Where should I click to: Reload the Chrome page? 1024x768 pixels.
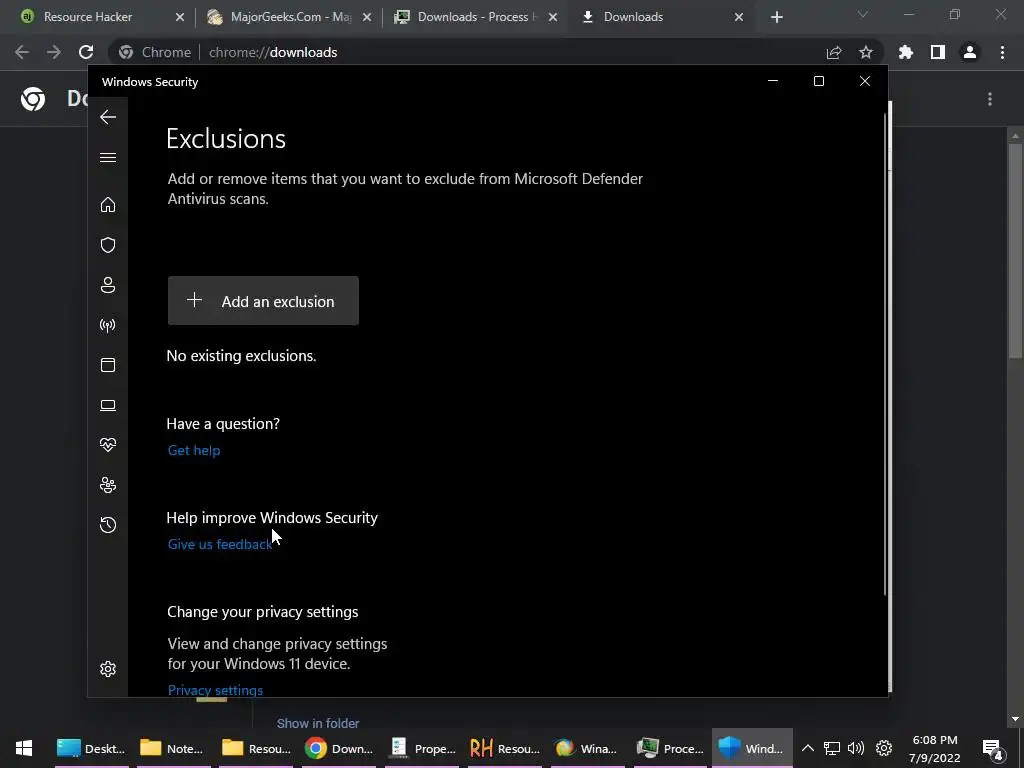pyautogui.click(x=86, y=52)
